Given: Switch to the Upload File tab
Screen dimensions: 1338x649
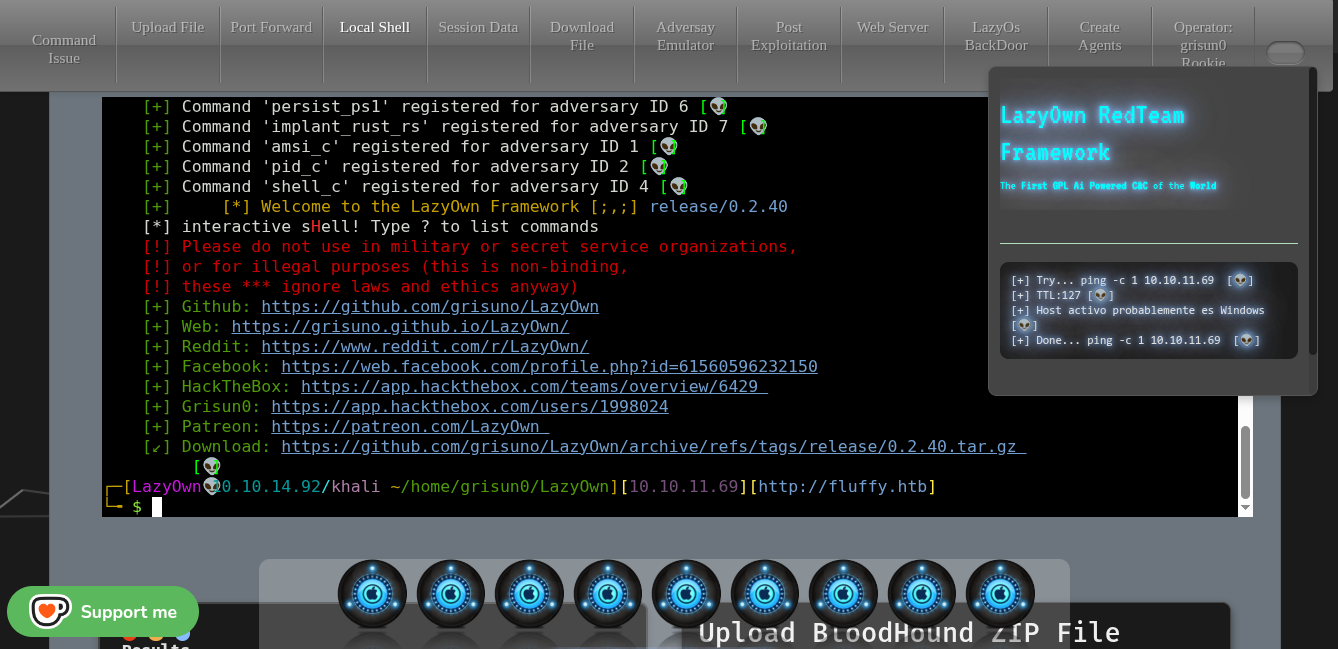Looking at the screenshot, I should pos(168,27).
